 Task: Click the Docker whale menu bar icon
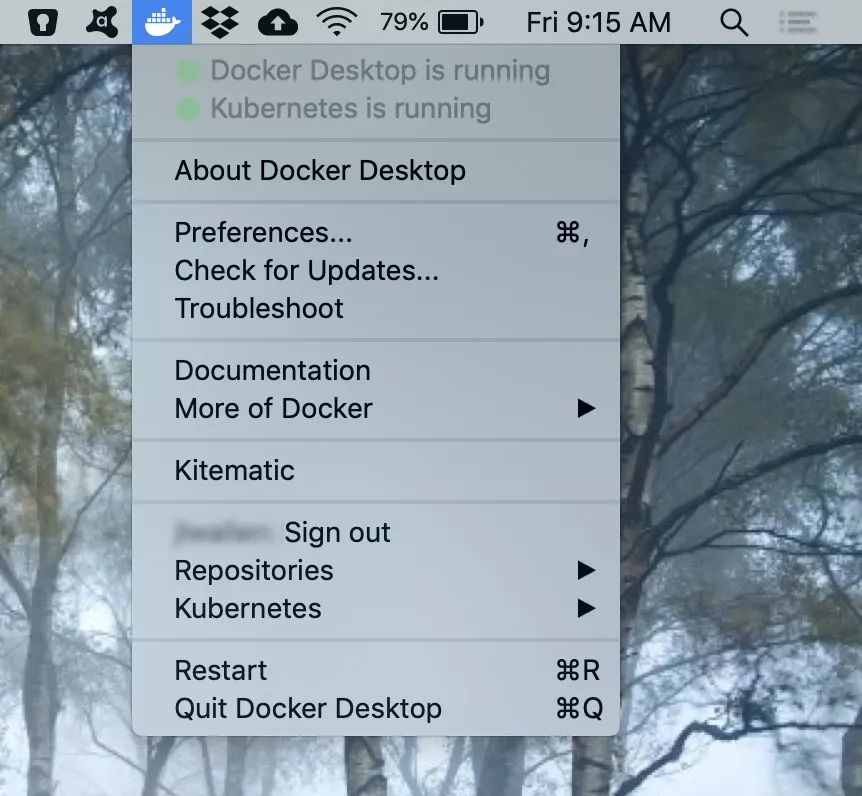tap(162, 22)
